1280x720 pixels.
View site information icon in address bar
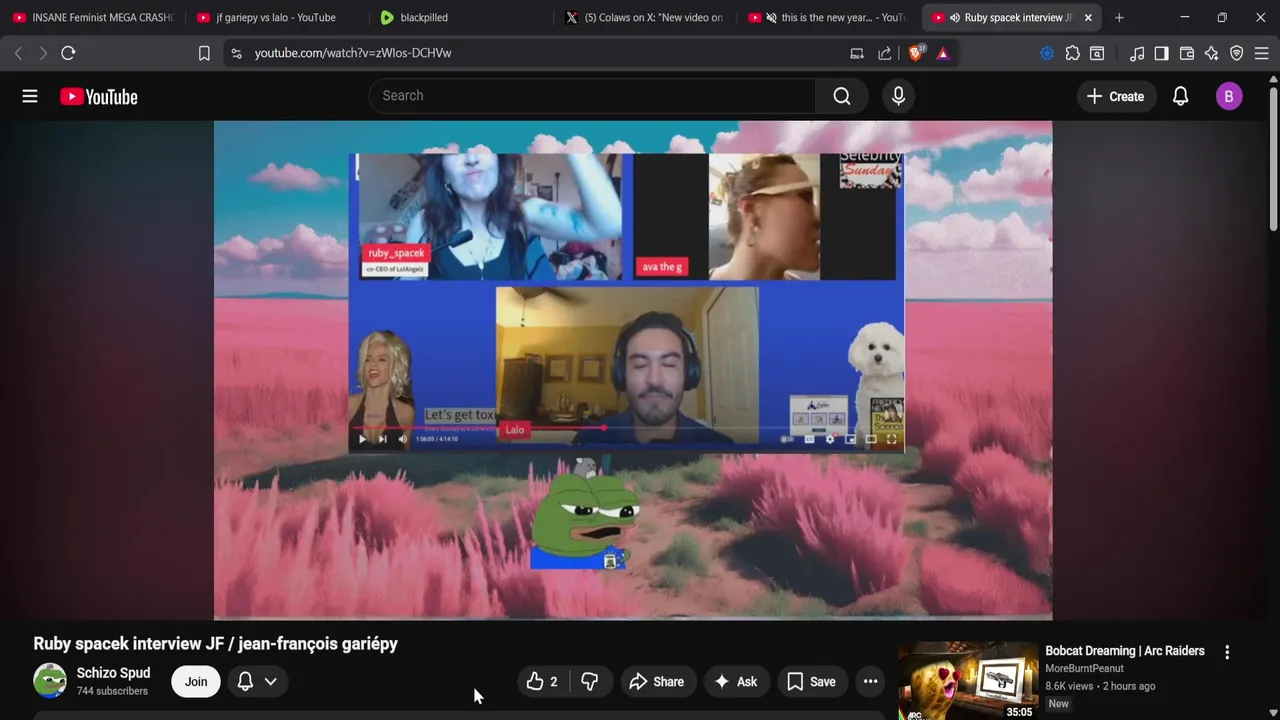click(x=236, y=53)
